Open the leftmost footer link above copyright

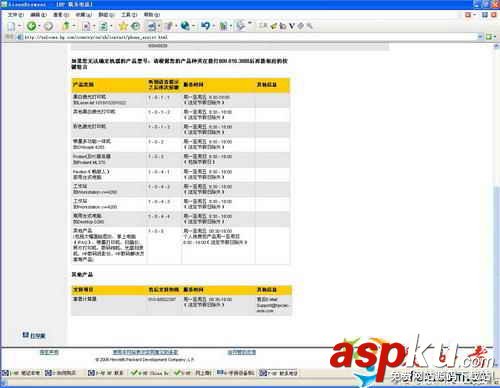click(49, 352)
